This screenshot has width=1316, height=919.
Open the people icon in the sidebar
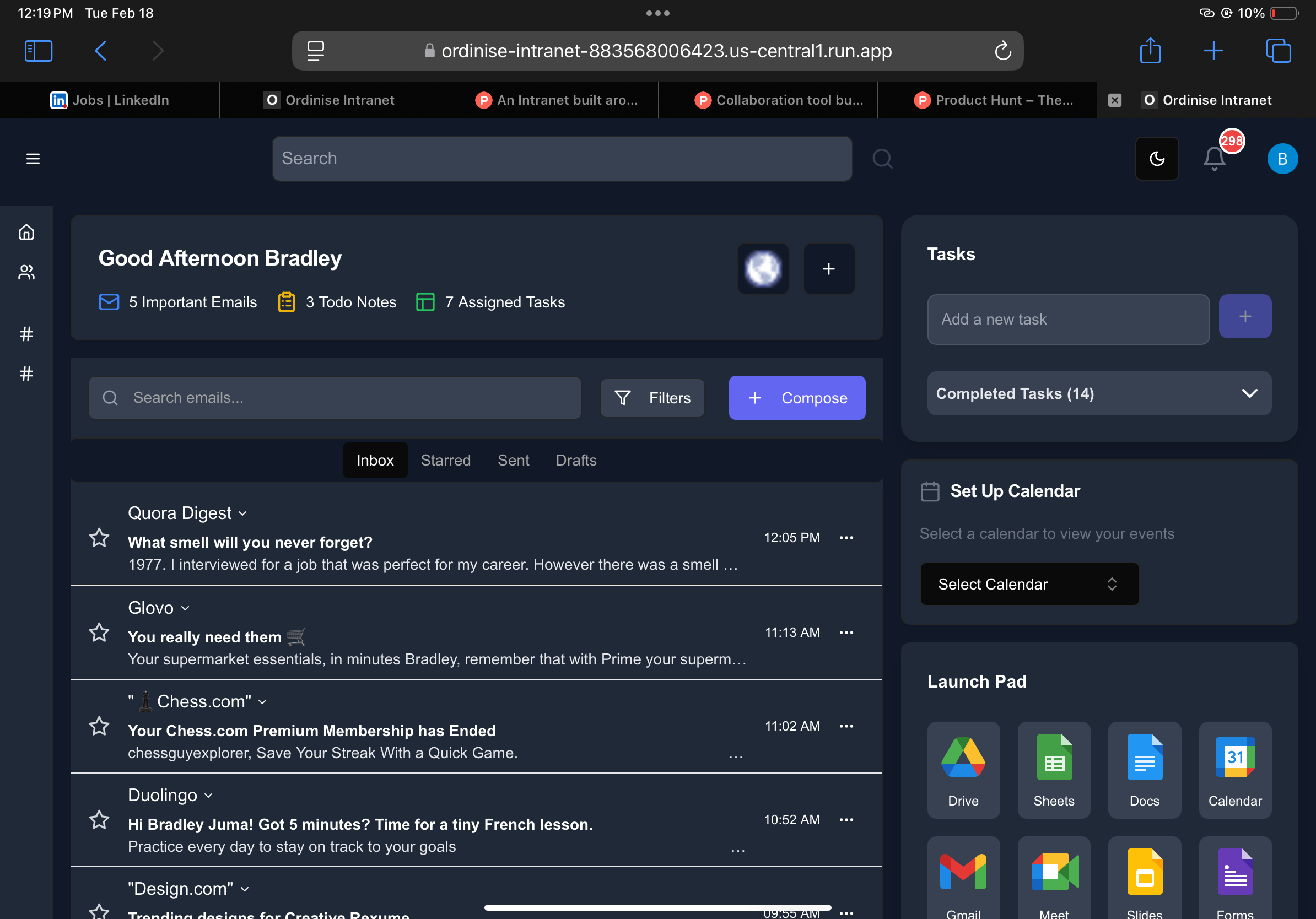pos(26,272)
